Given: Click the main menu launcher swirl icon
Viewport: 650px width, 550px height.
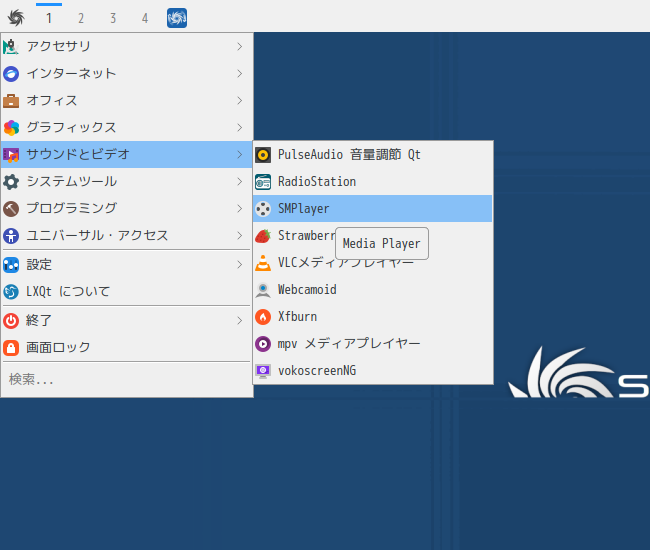Looking at the screenshot, I should point(16,18).
